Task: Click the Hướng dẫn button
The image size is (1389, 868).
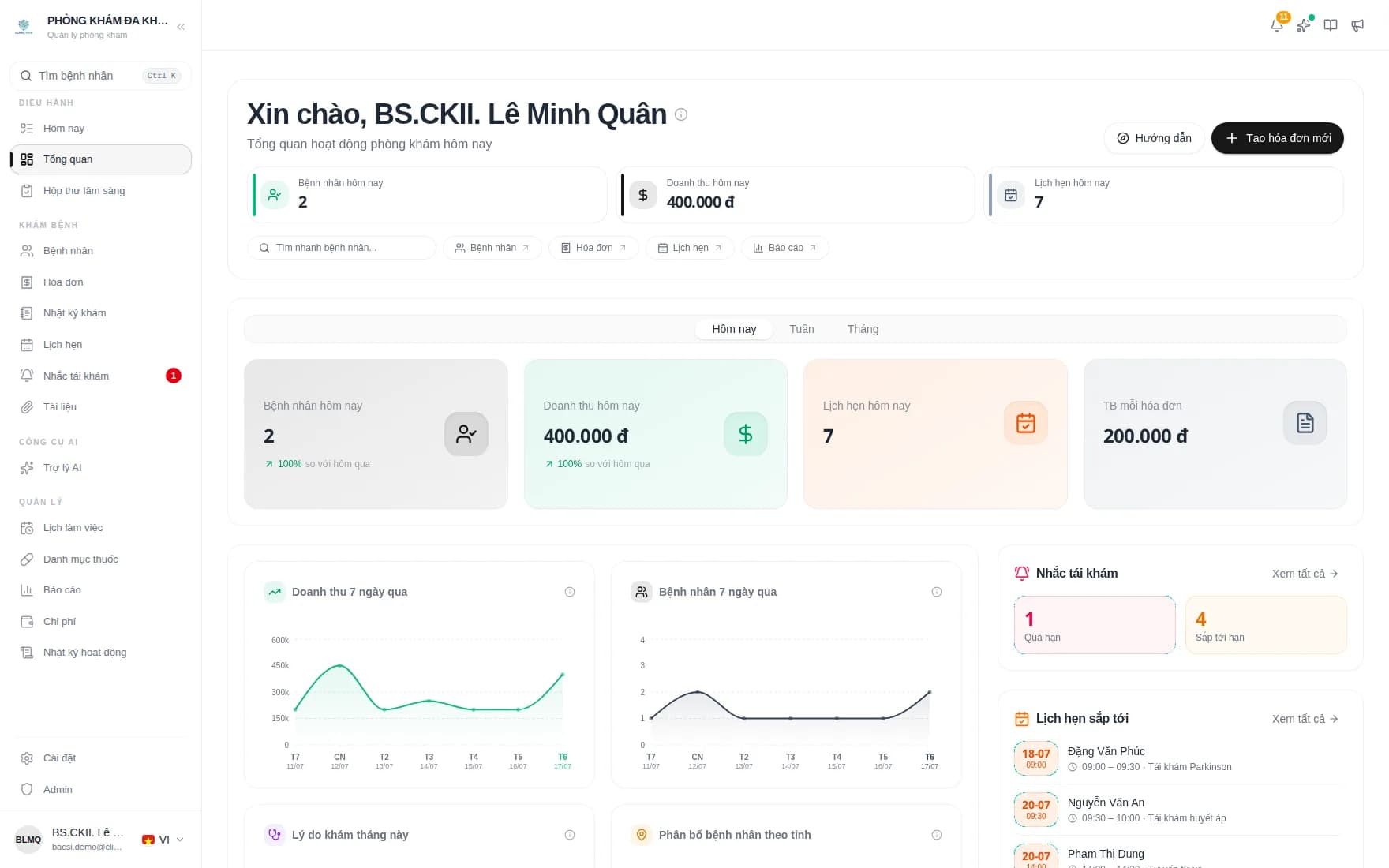Action: [x=1154, y=138]
